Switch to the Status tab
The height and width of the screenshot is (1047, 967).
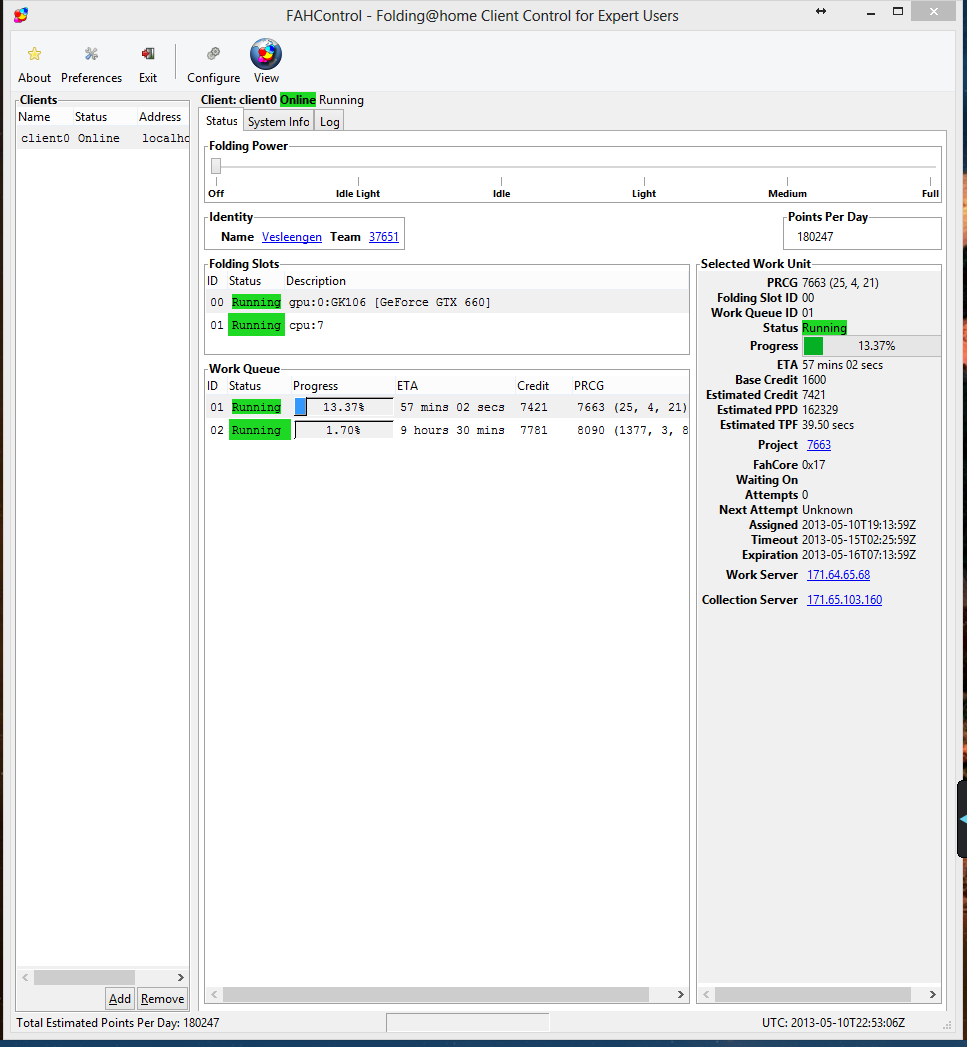tap(221, 121)
